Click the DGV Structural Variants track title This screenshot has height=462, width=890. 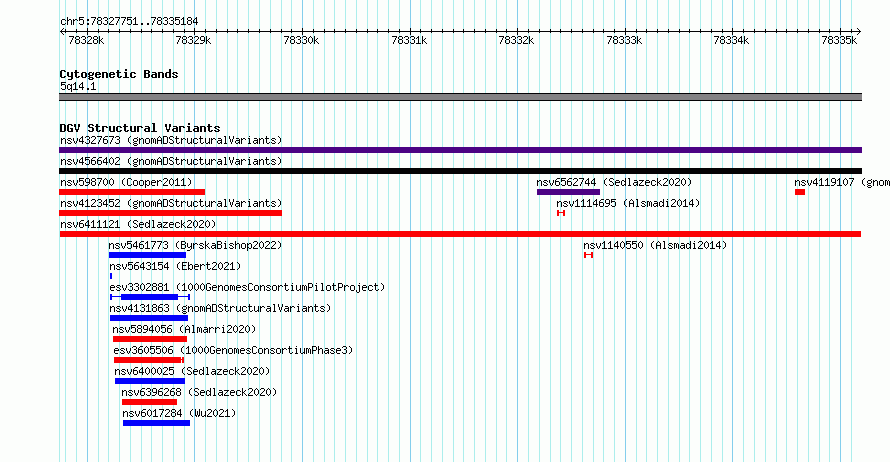(x=140, y=128)
